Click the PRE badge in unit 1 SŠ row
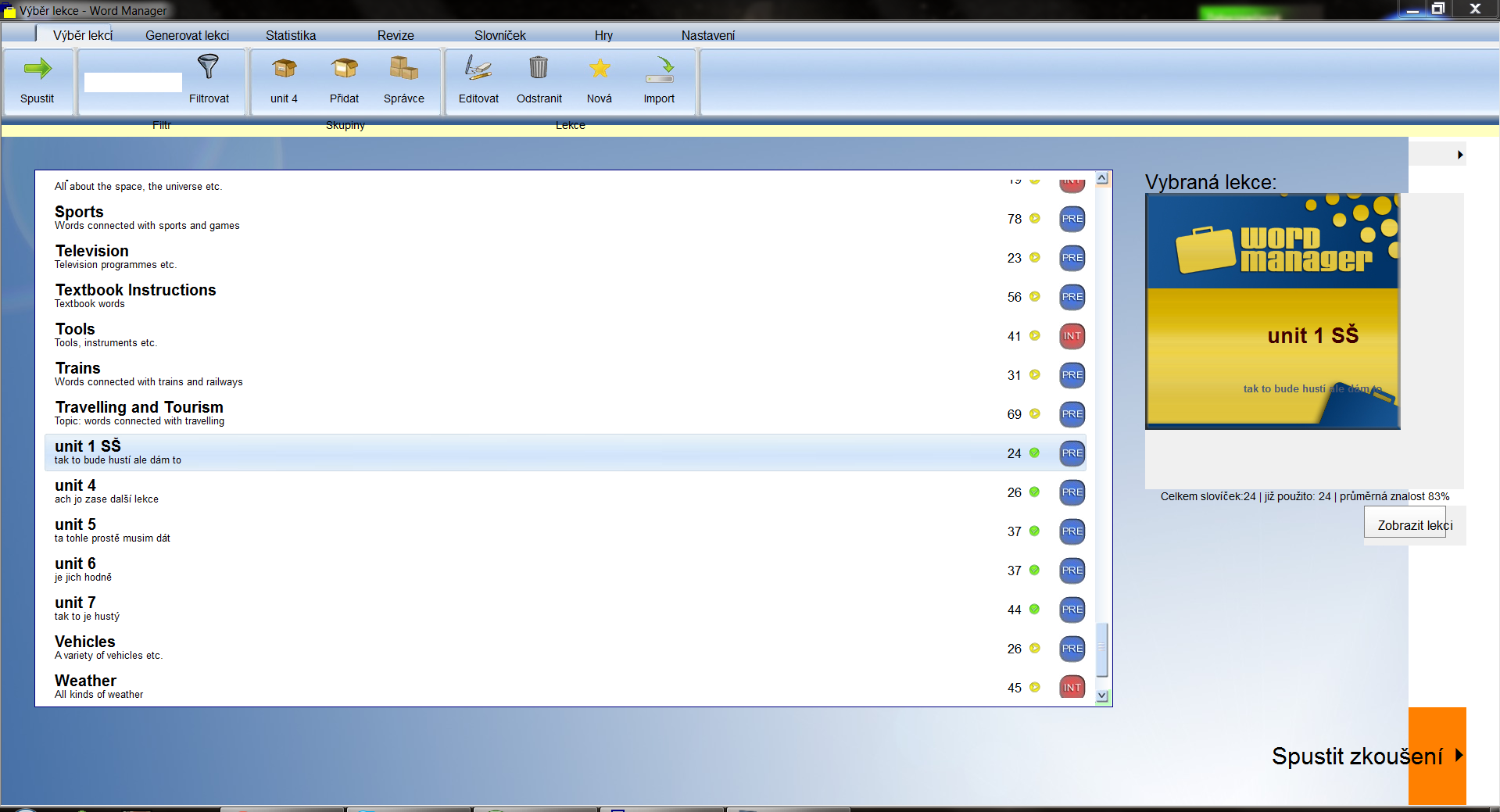The image size is (1500, 812). click(x=1072, y=453)
